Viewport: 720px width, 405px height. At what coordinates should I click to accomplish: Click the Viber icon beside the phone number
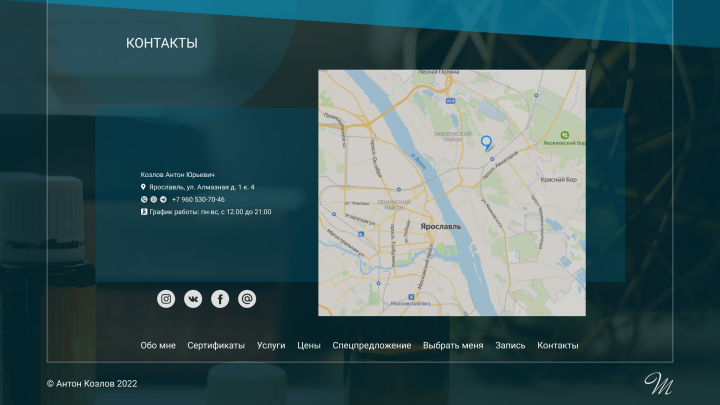[x=144, y=199]
